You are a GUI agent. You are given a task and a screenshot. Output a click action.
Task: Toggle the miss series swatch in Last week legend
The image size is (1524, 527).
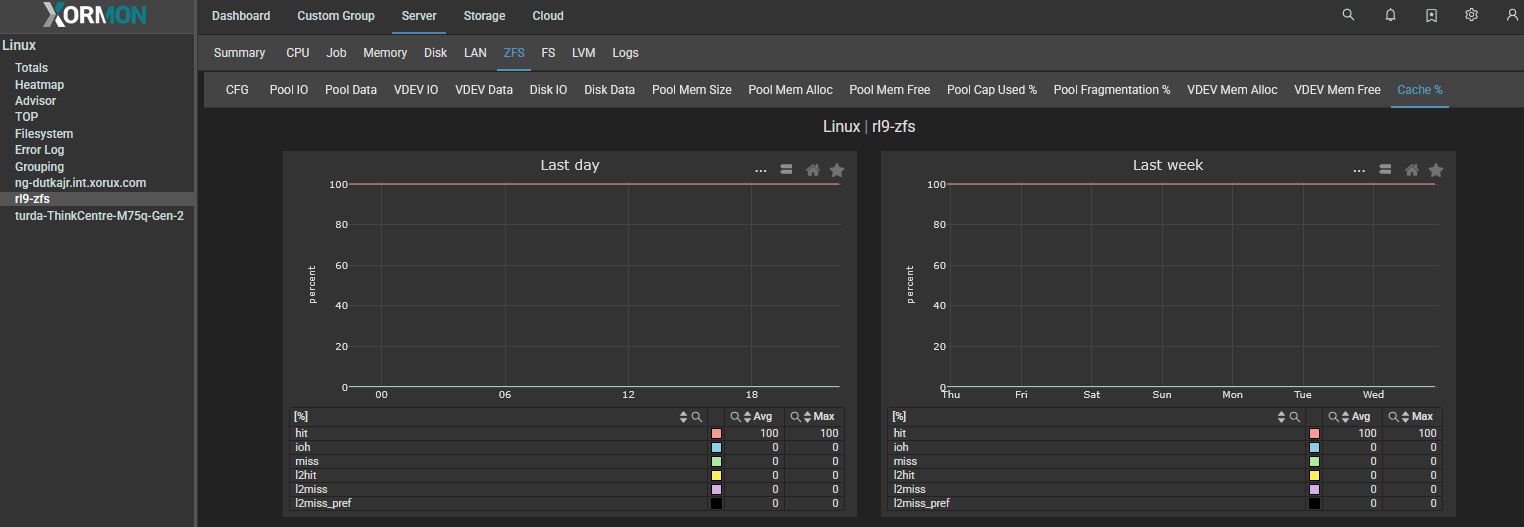click(1314, 462)
